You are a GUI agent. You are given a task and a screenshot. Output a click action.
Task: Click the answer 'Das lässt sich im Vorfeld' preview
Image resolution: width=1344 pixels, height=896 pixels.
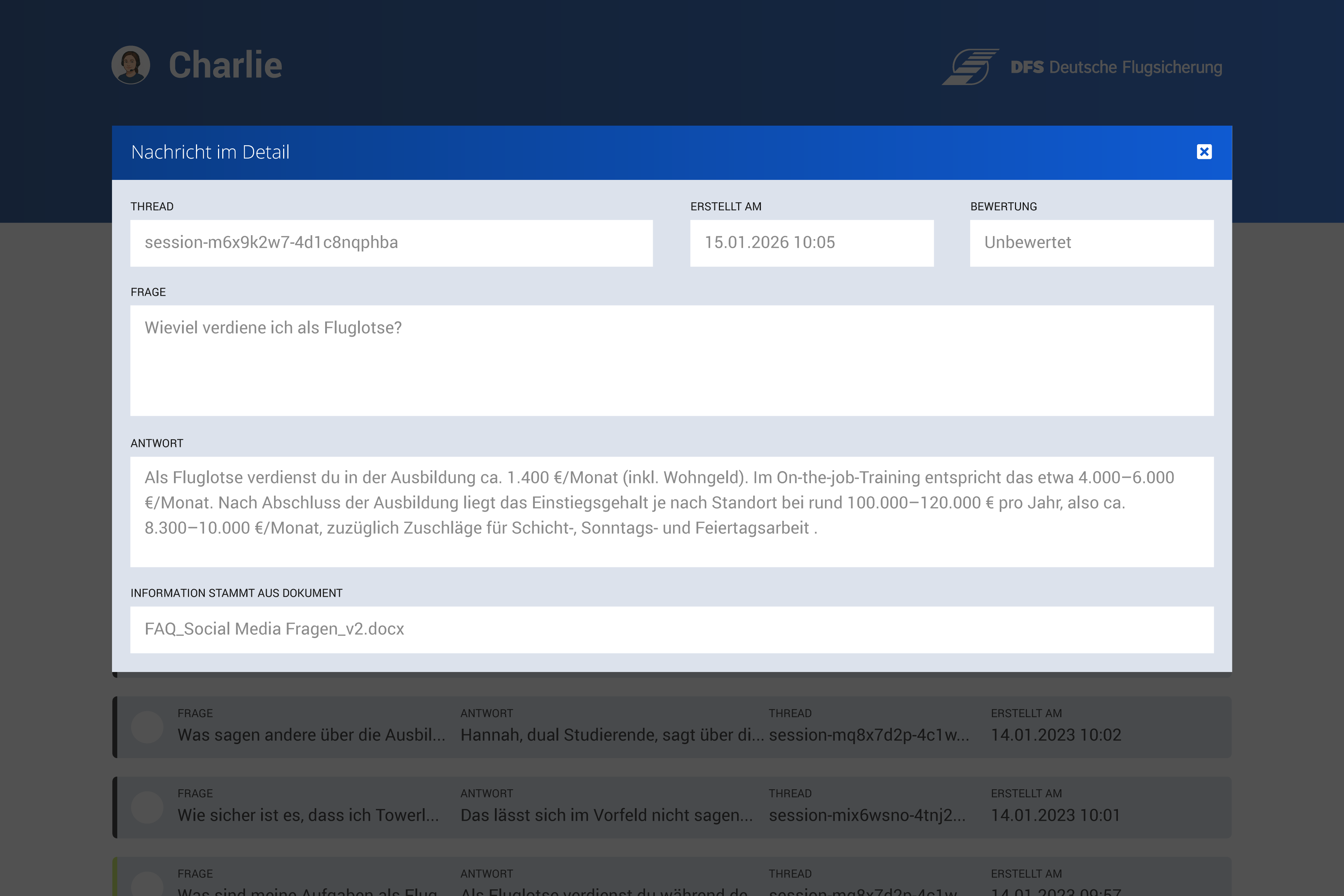coord(606,815)
